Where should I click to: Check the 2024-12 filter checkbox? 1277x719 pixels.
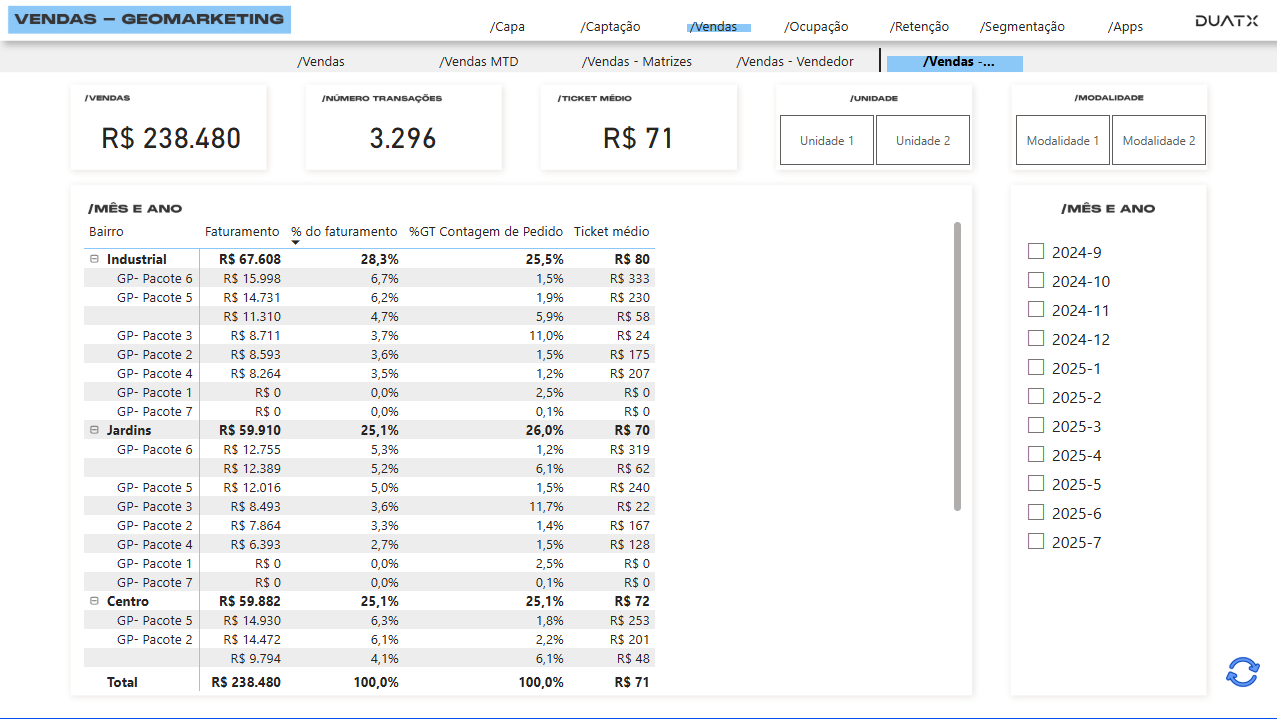click(x=1036, y=337)
